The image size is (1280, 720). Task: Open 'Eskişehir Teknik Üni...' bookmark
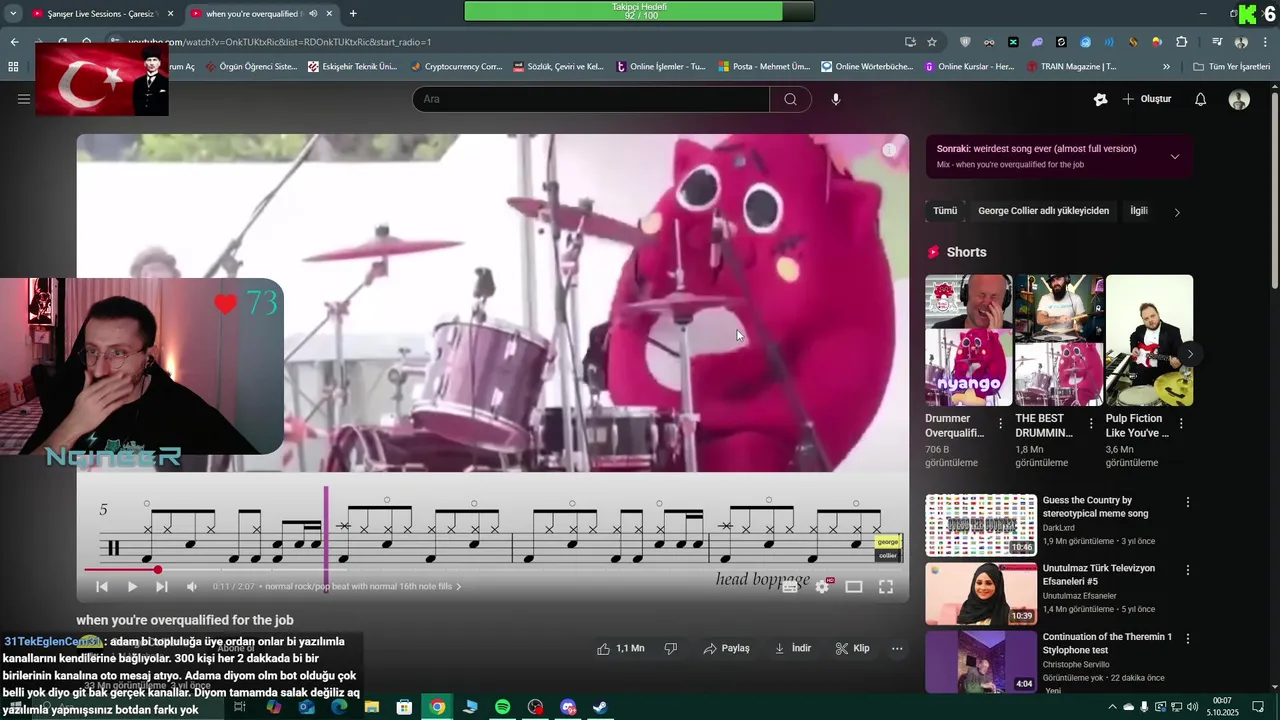352,67
